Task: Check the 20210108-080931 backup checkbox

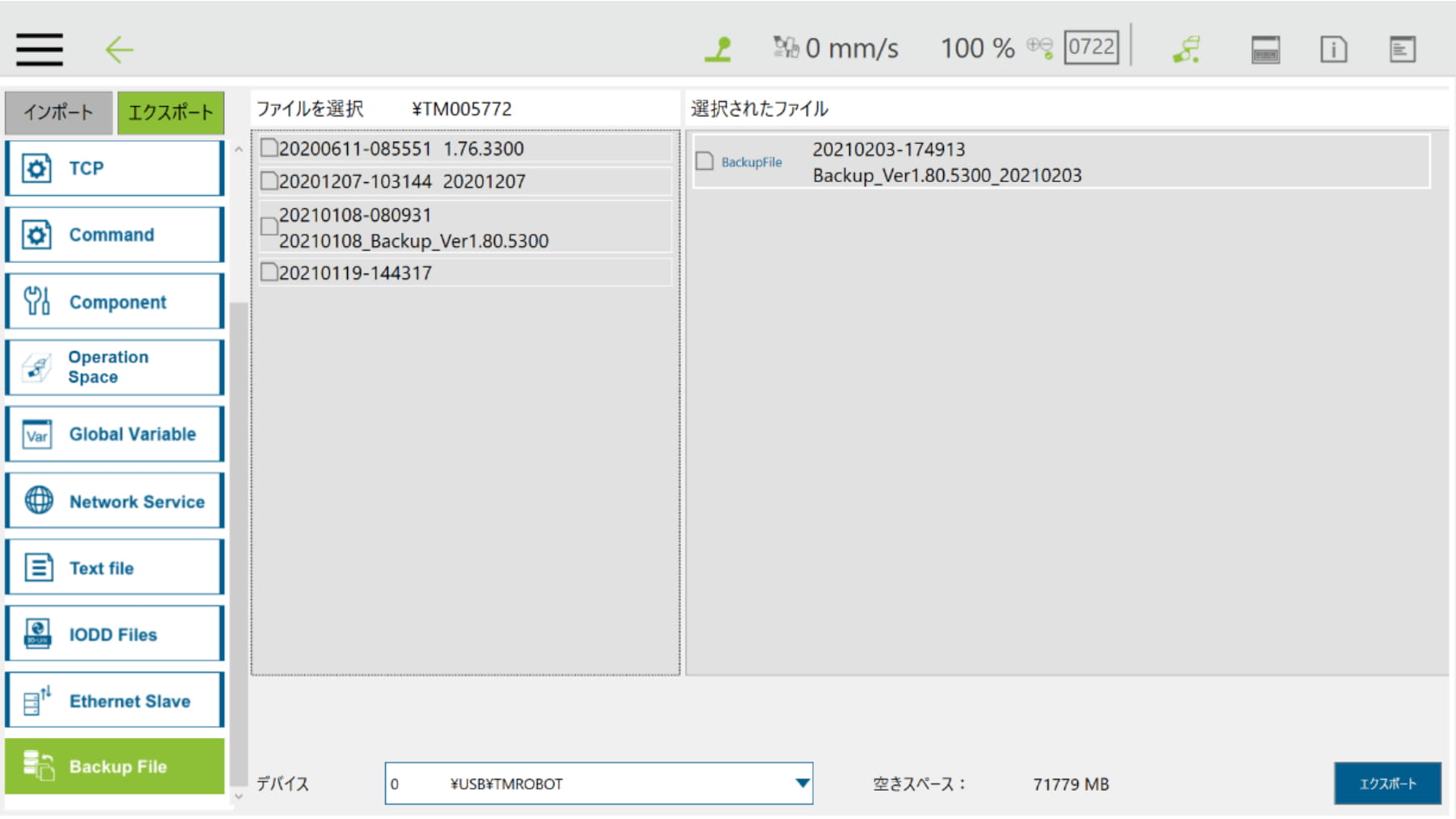Action: tap(269, 227)
